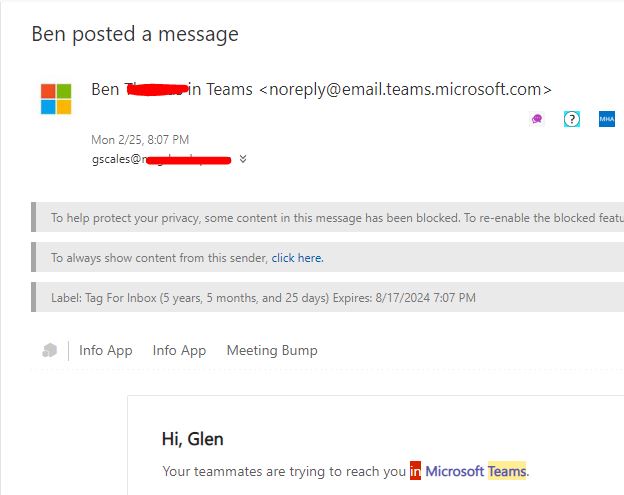
Task: Open the Meeting Bump add-in
Action: [272, 350]
